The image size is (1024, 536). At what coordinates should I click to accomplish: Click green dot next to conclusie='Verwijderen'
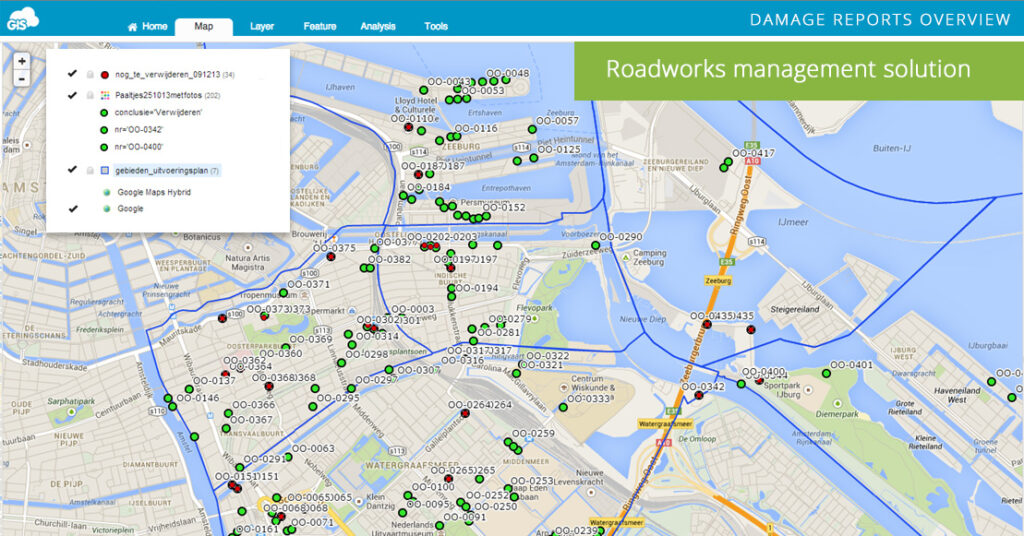point(104,113)
